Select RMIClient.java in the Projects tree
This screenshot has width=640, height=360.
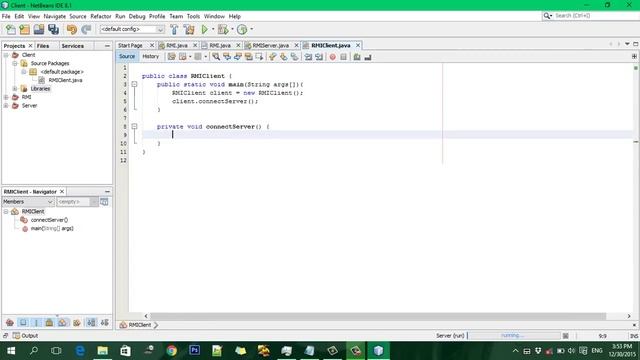point(65,80)
